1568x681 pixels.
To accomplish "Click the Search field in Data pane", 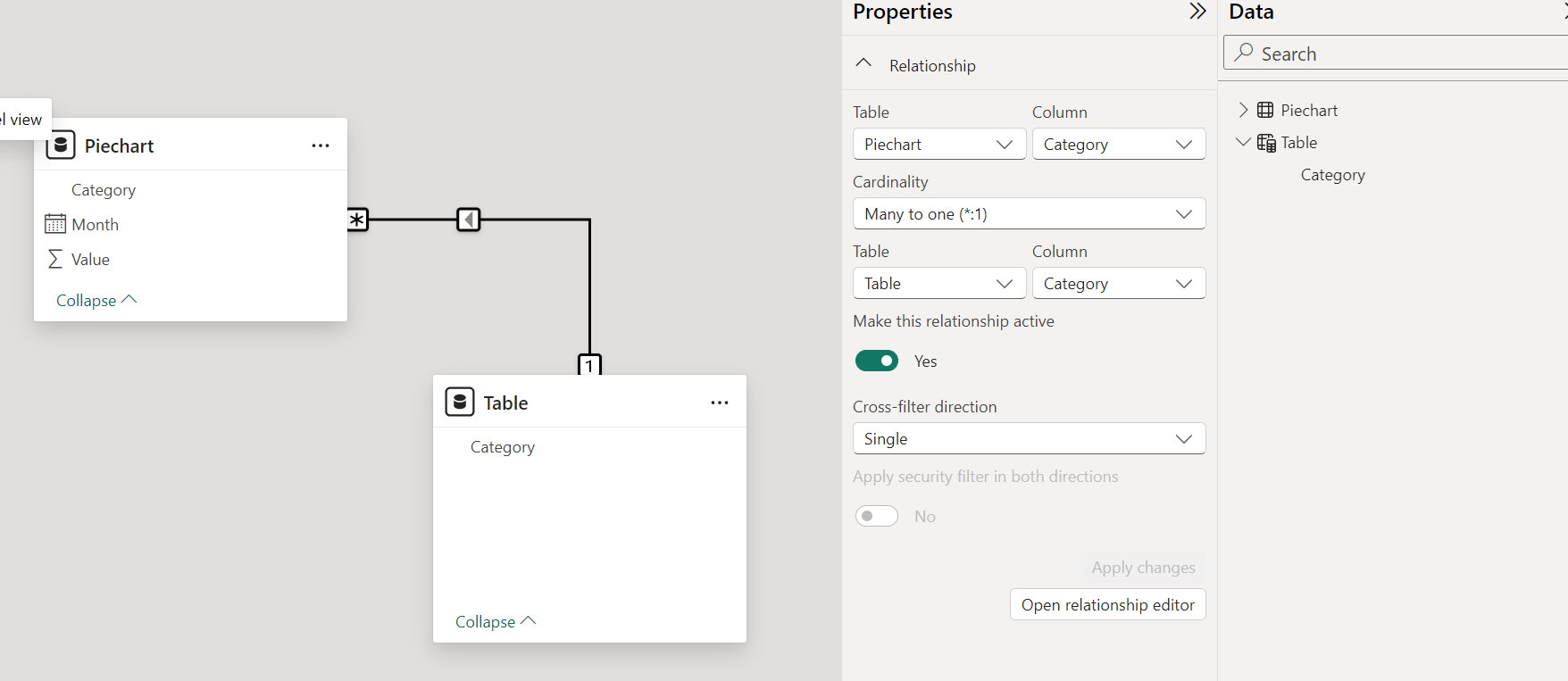I will [1396, 53].
